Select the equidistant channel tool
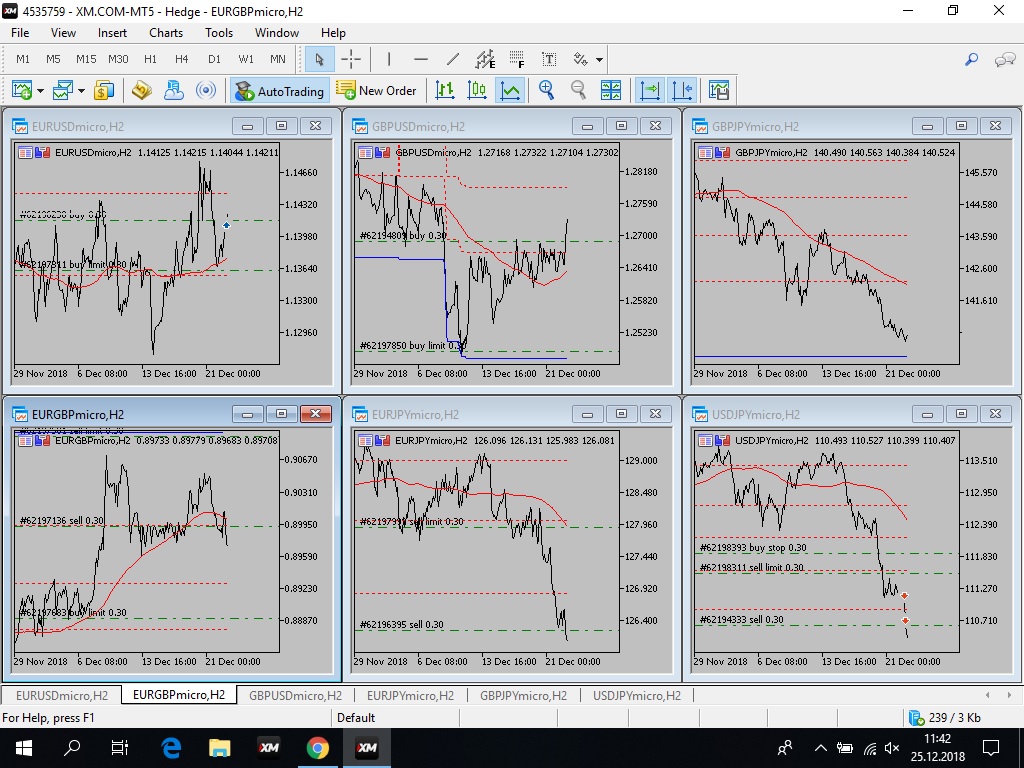 [x=485, y=59]
